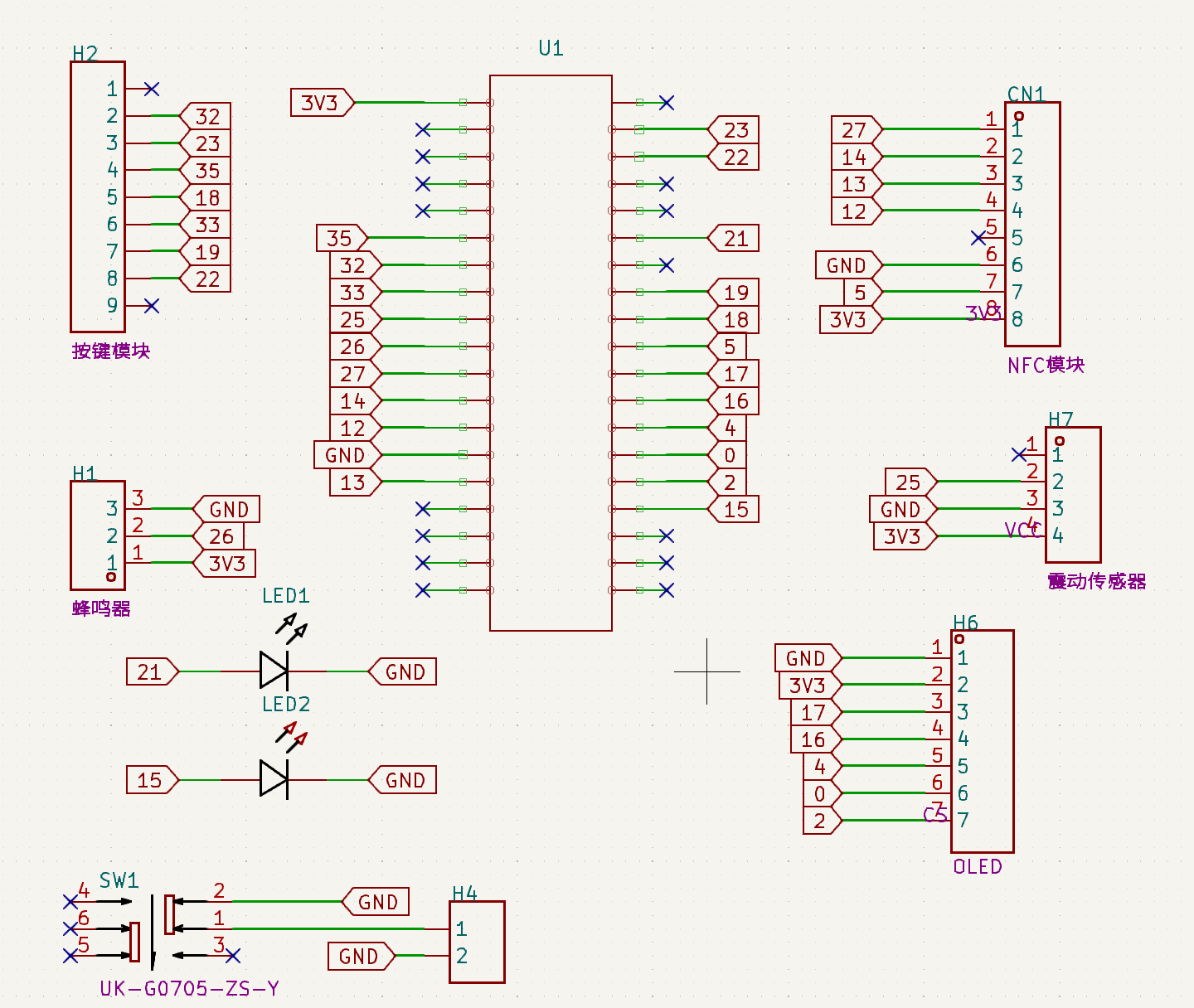1194x1008 pixels.
Task: Click the 蜂鸣器 value text
Action: (101, 608)
